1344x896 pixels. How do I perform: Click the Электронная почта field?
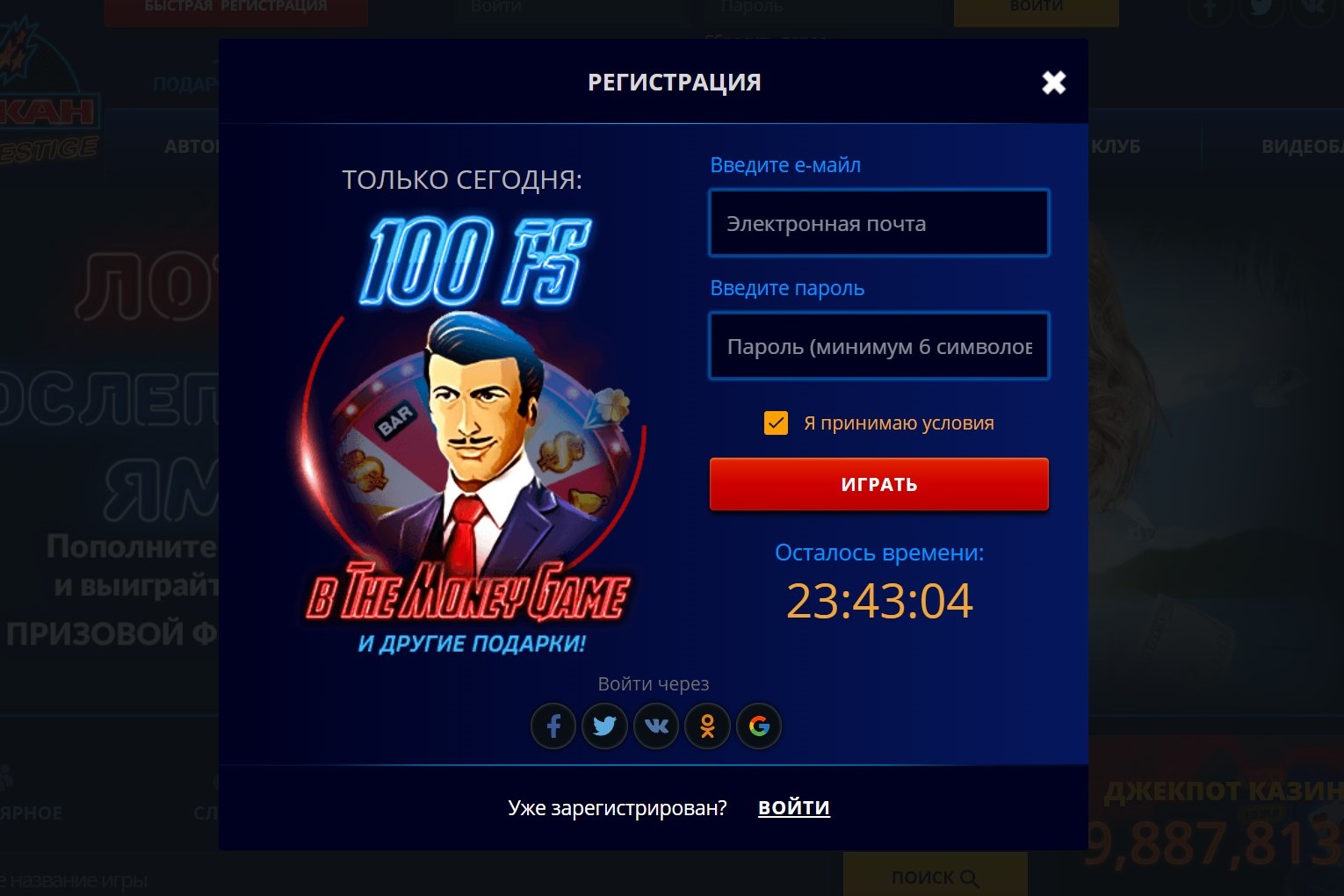click(x=879, y=223)
